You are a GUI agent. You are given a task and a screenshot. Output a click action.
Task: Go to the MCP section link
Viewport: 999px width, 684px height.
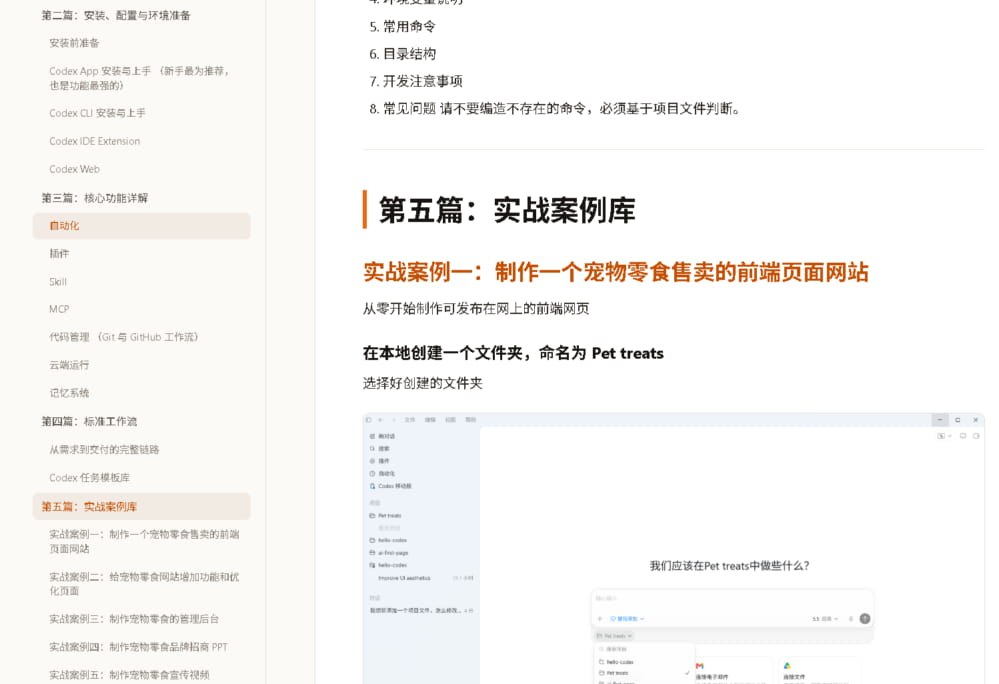point(59,309)
